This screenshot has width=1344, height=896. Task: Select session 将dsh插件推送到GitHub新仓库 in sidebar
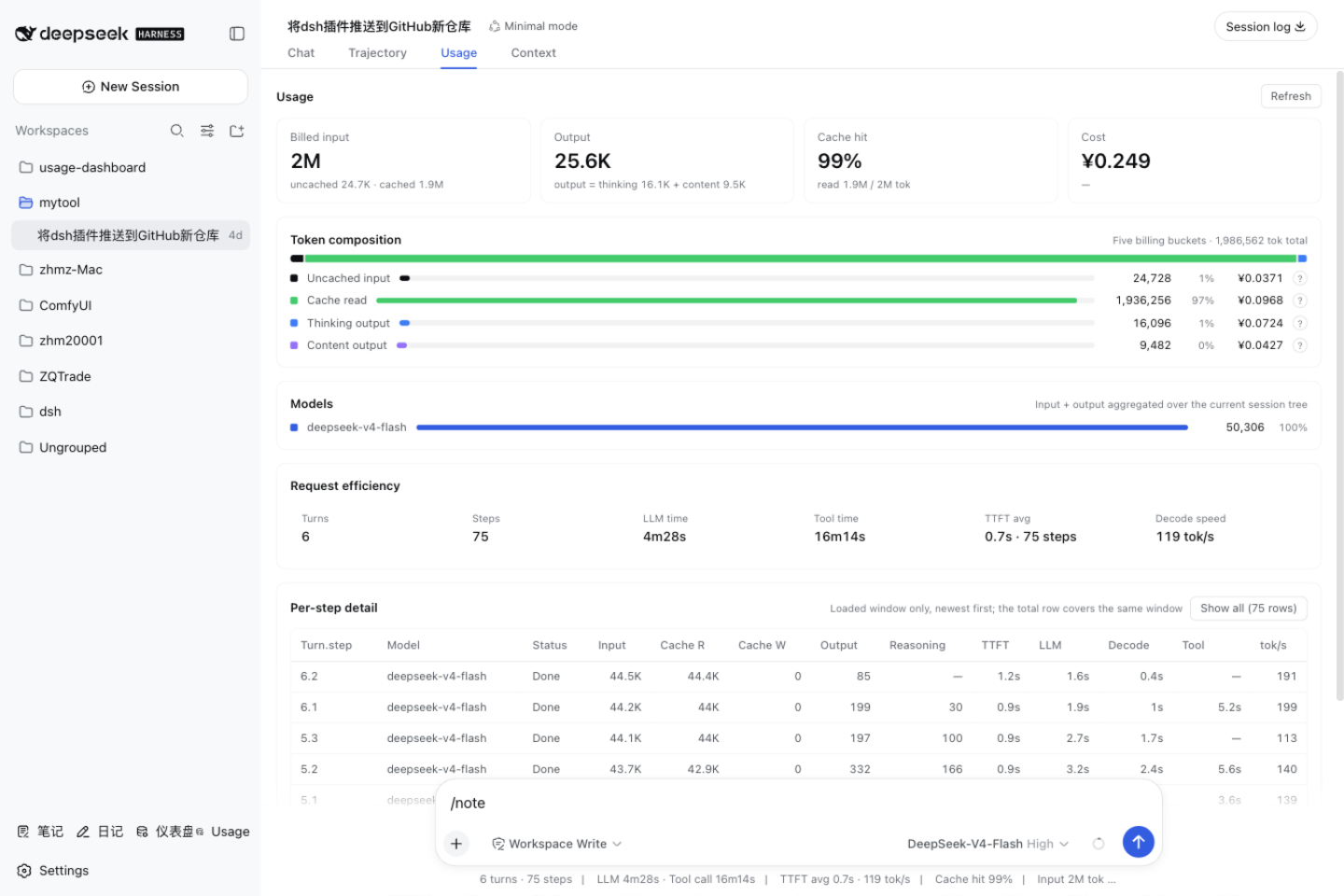(x=131, y=235)
